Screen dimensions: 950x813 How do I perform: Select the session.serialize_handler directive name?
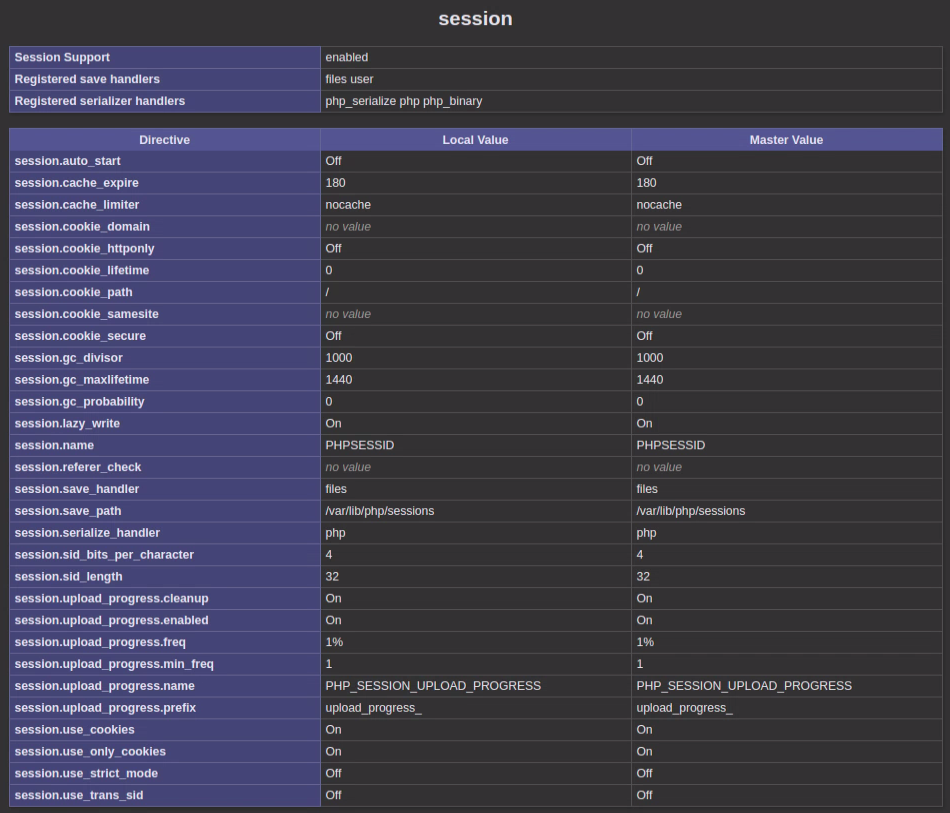pos(87,533)
